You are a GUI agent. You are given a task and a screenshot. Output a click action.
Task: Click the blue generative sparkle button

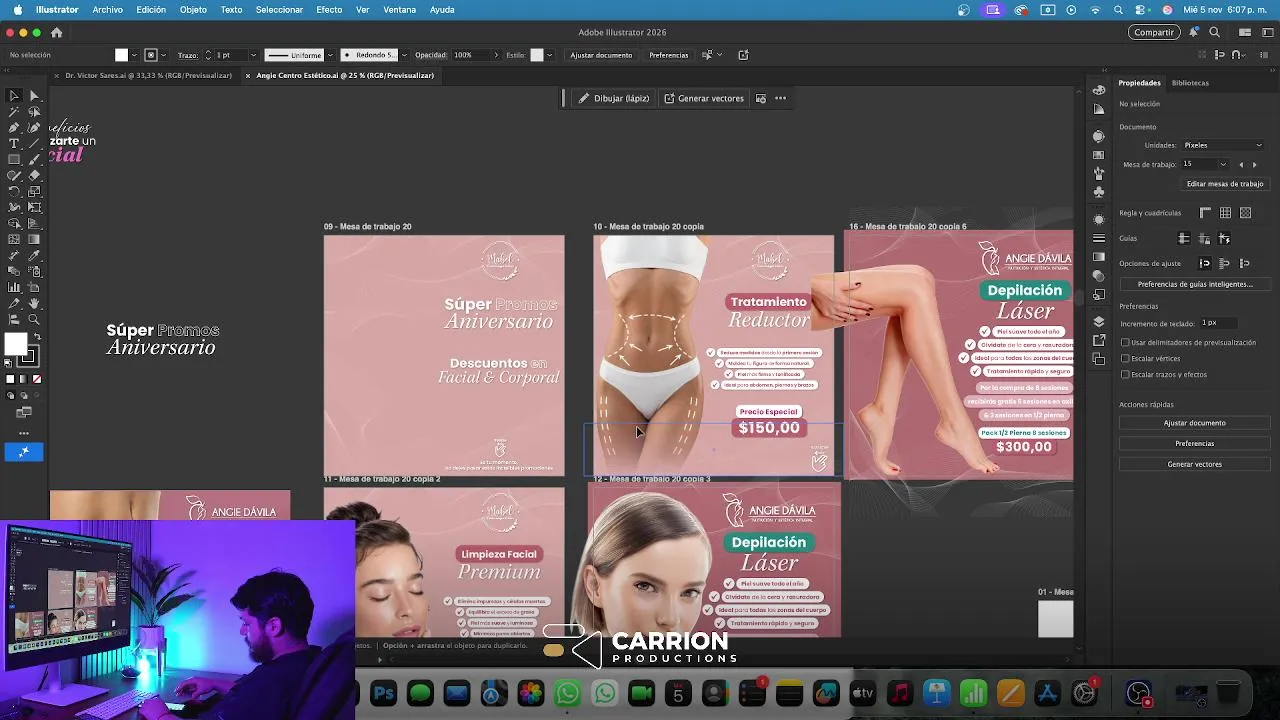[x=24, y=452]
